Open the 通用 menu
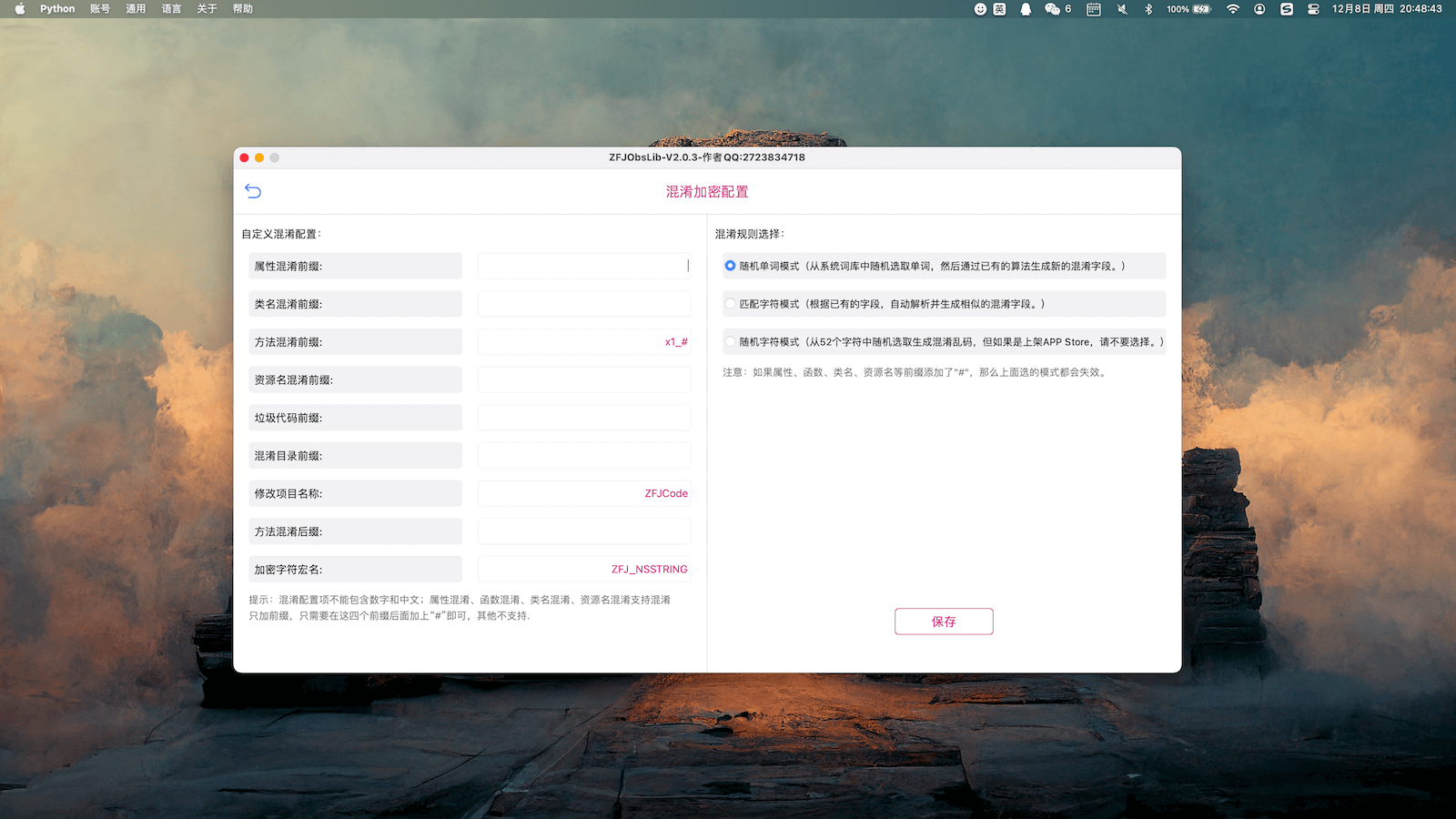The image size is (1456, 819). [x=136, y=9]
